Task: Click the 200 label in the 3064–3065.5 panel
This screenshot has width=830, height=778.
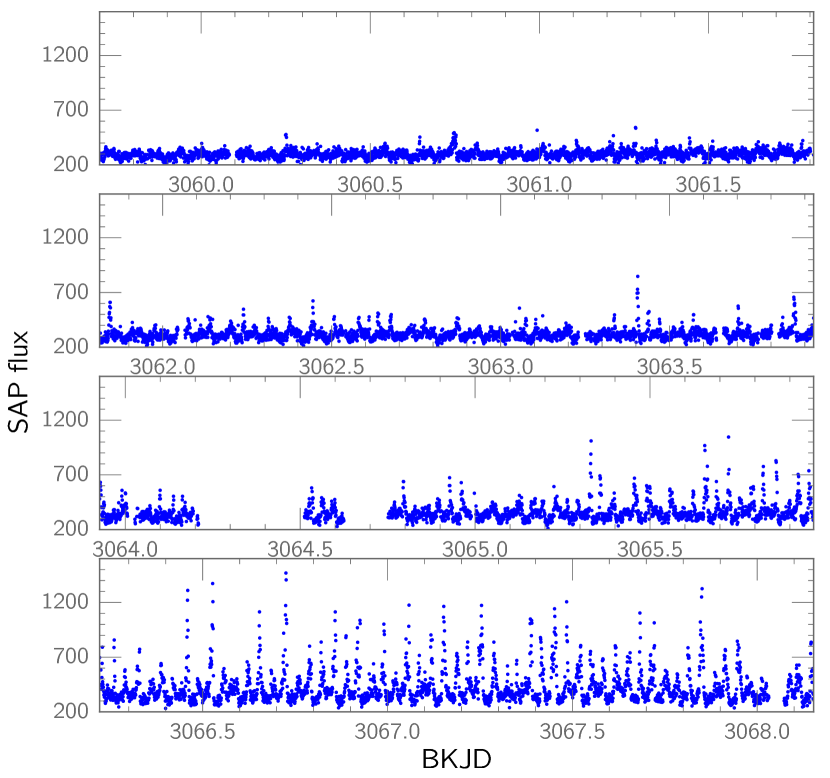Action: point(71,528)
